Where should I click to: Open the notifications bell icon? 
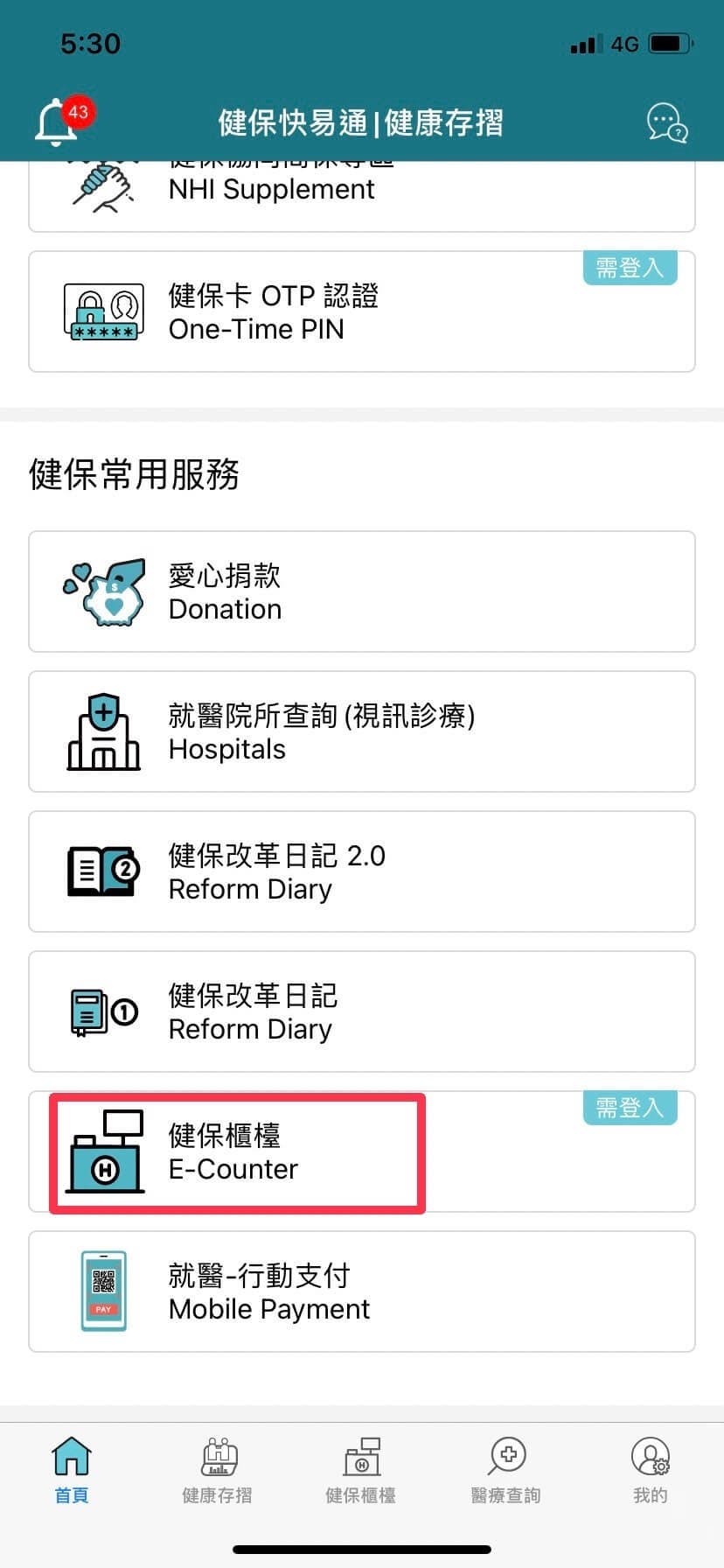pos(55,123)
